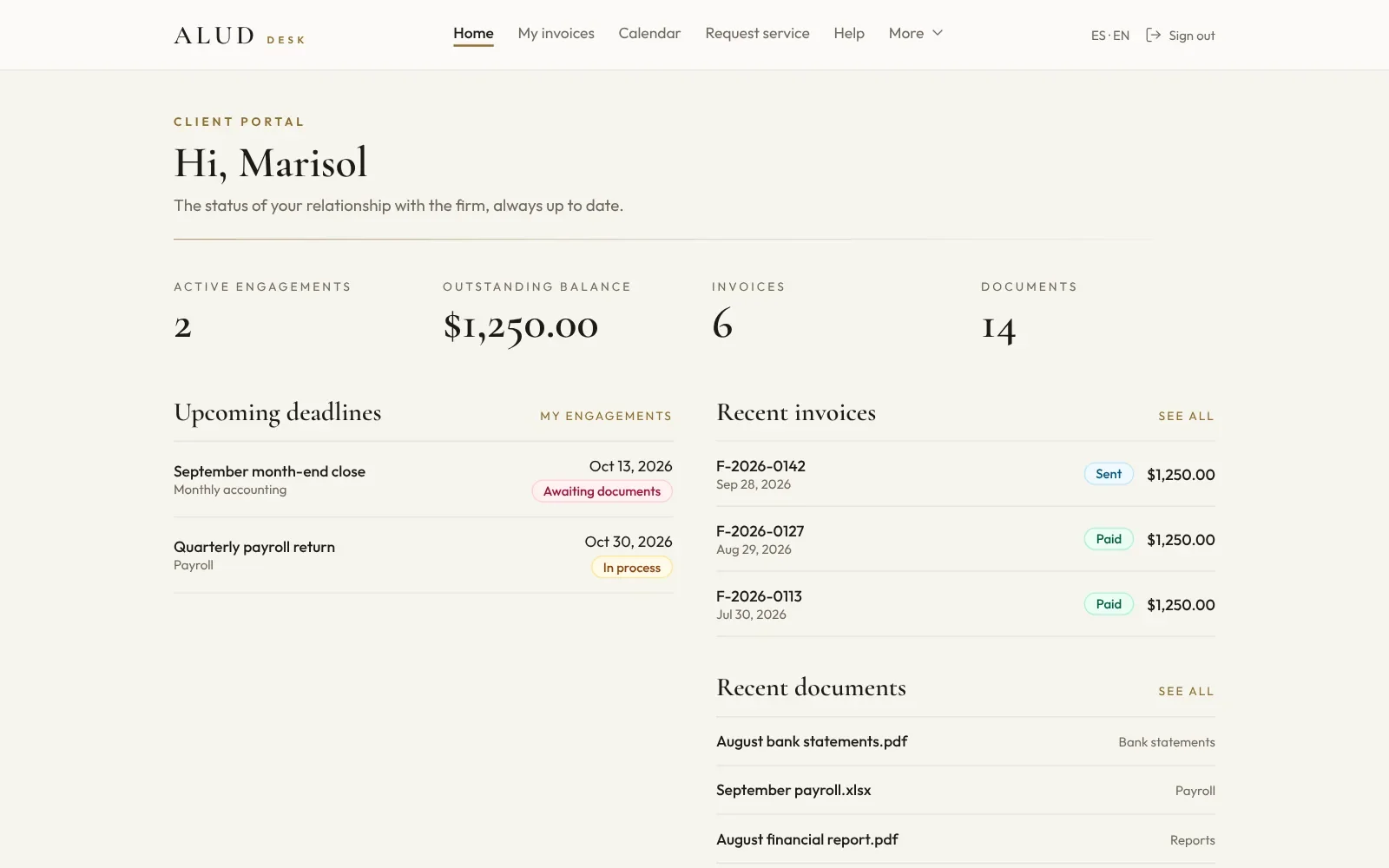This screenshot has width=1389, height=868.
Task: Switch language to EN
Action: [1122, 36]
